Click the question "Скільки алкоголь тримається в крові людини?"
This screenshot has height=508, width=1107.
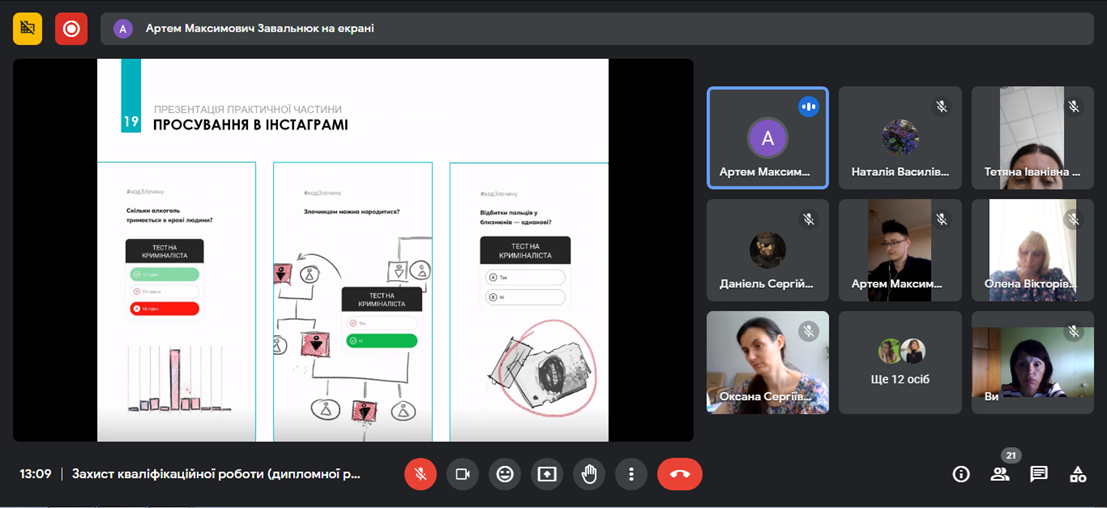[170, 216]
